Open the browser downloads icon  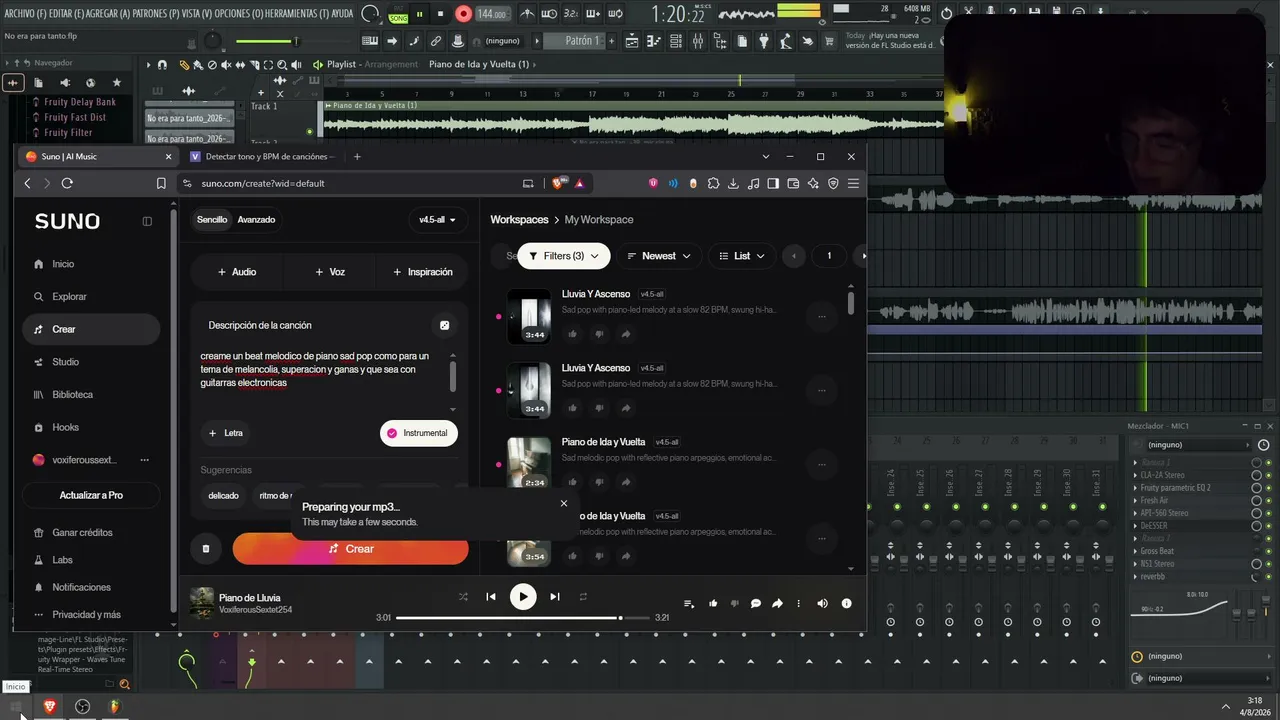[733, 183]
